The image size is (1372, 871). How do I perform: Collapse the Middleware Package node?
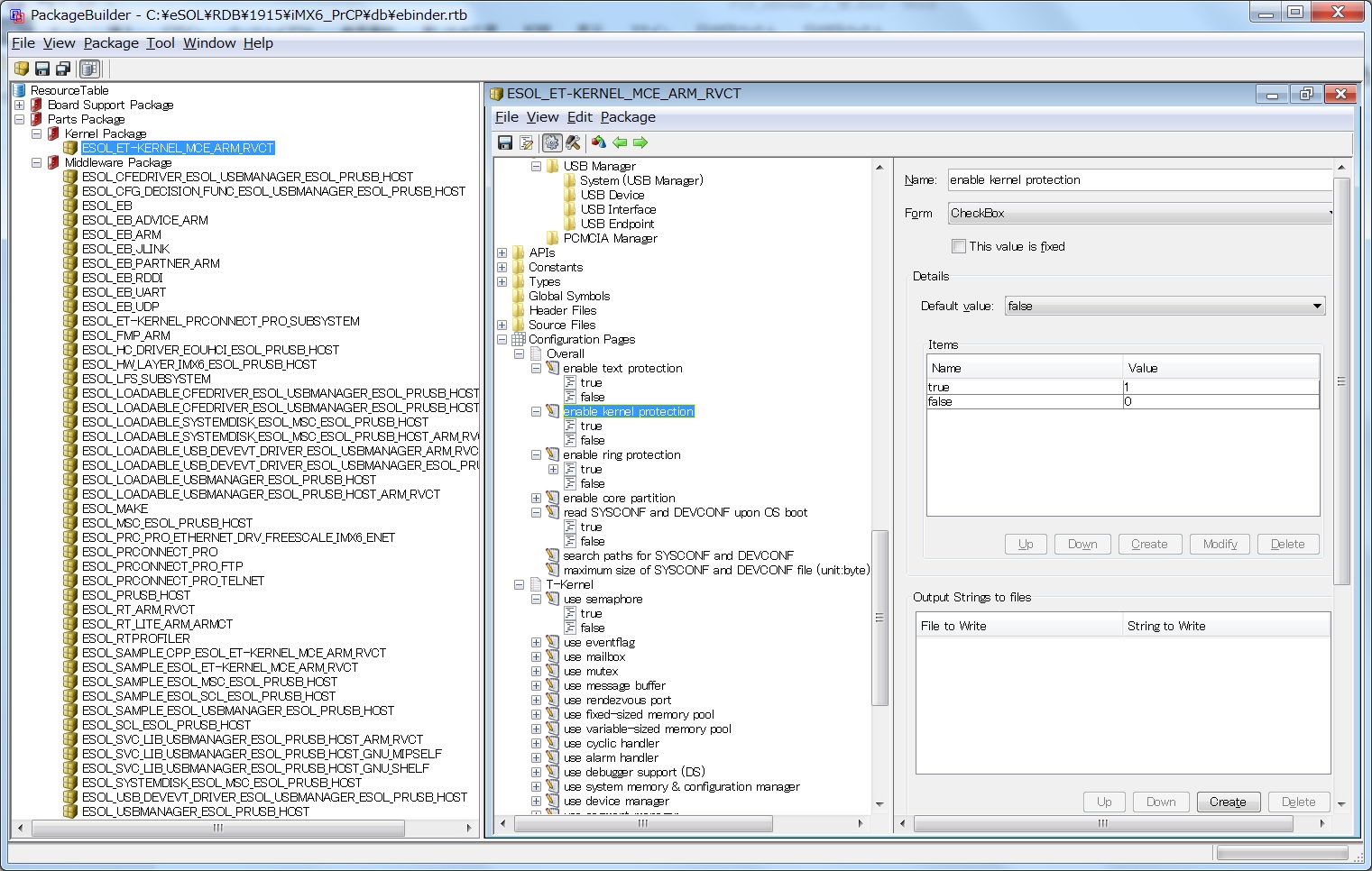click(x=37, y=162)
